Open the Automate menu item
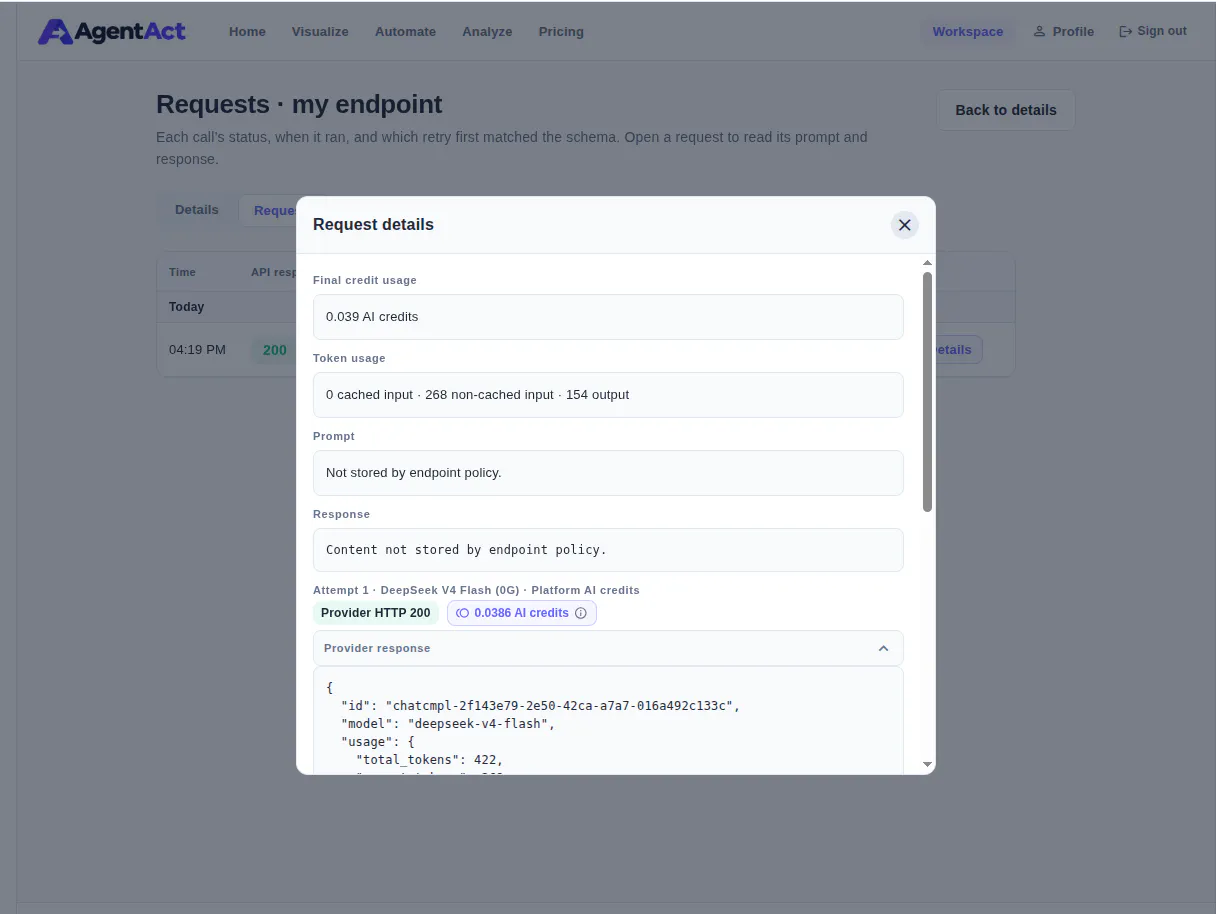Screen dimensions: 1216x914 tap(405, 31)
